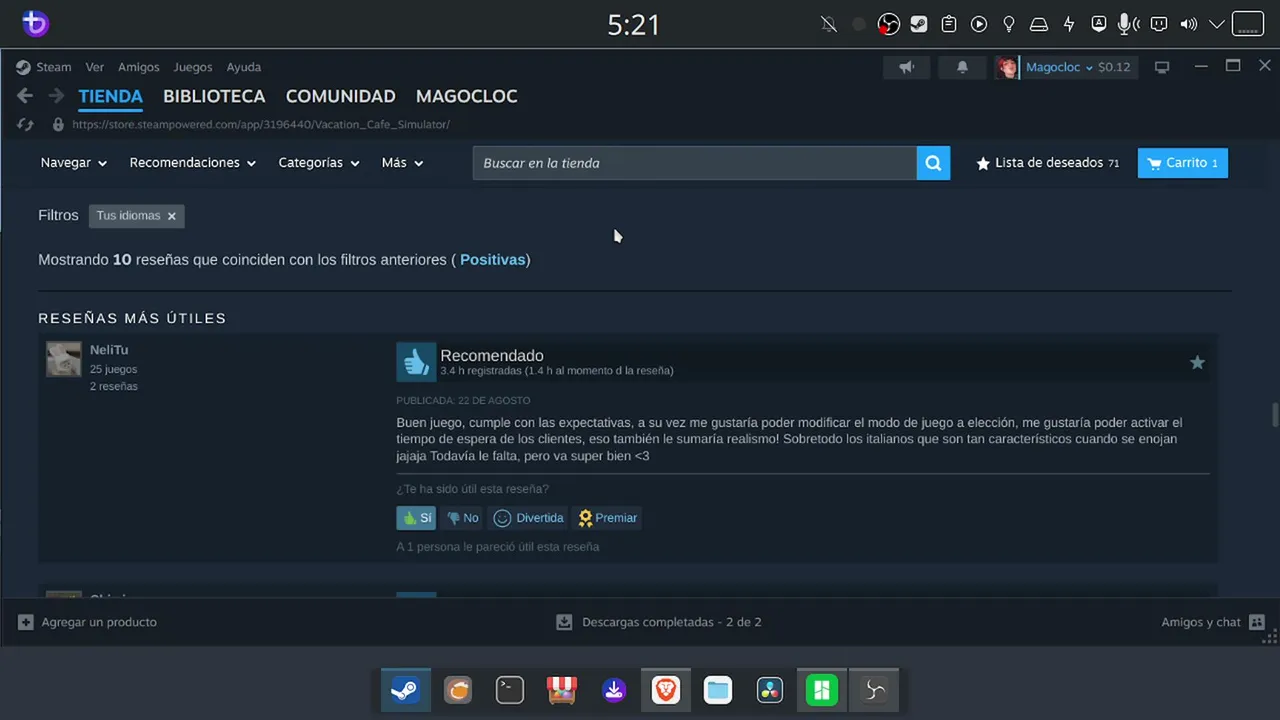Open the keyboard layout tray icon

pos(1099,24)
